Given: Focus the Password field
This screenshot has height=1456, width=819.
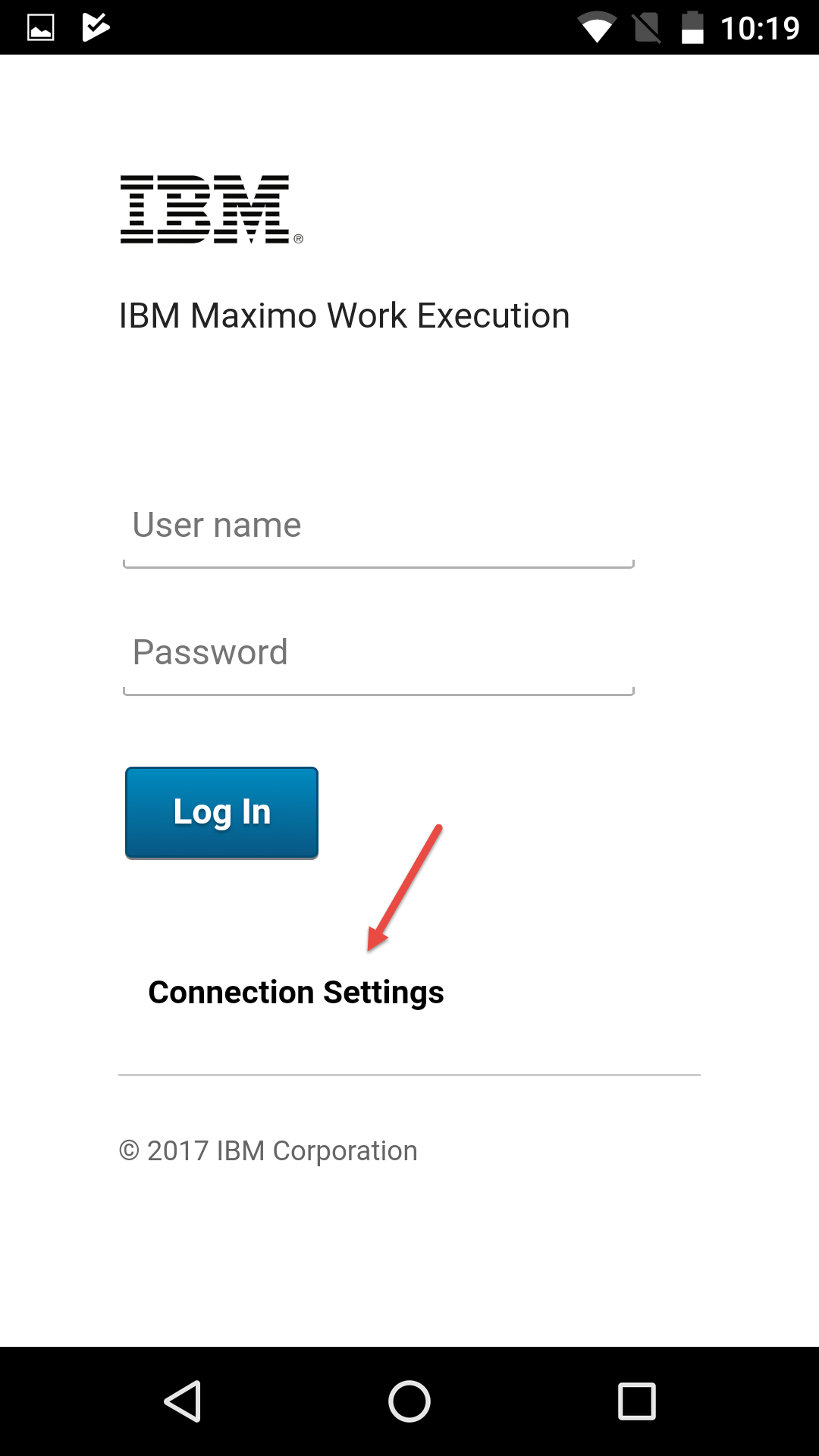Looking at the screenshot, I should tap(378, 654).
